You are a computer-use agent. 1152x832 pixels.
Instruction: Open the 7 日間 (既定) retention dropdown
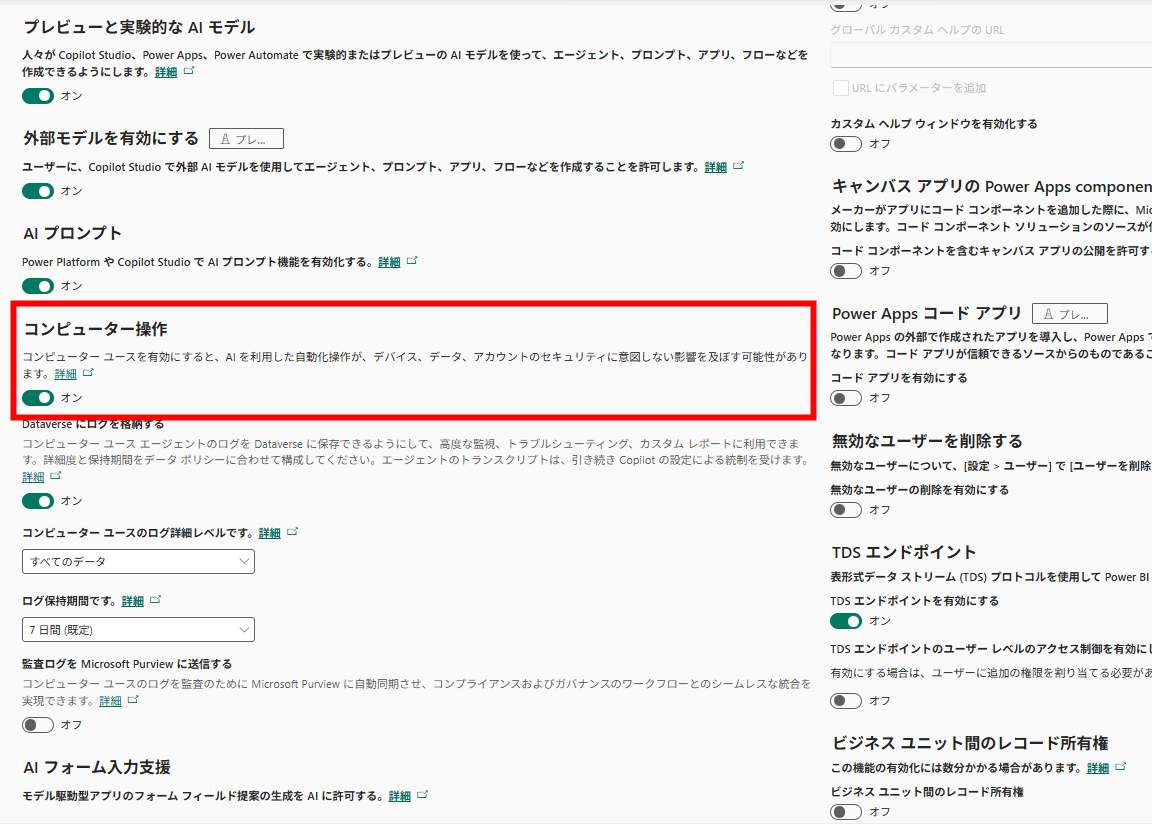tap(138, 630)
